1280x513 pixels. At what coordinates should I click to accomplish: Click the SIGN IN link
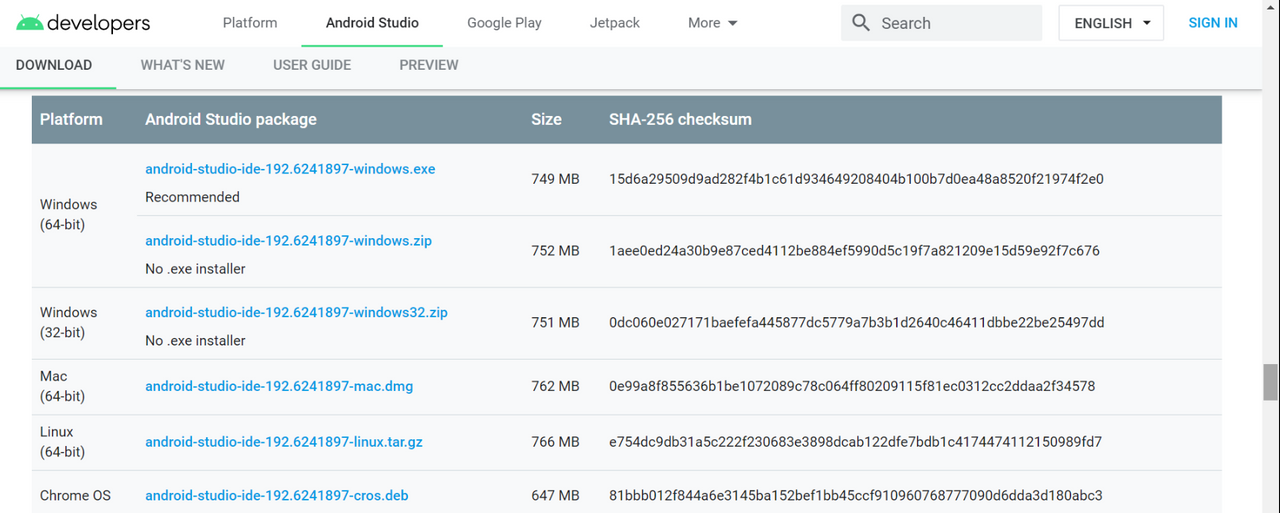[1213, 23]
